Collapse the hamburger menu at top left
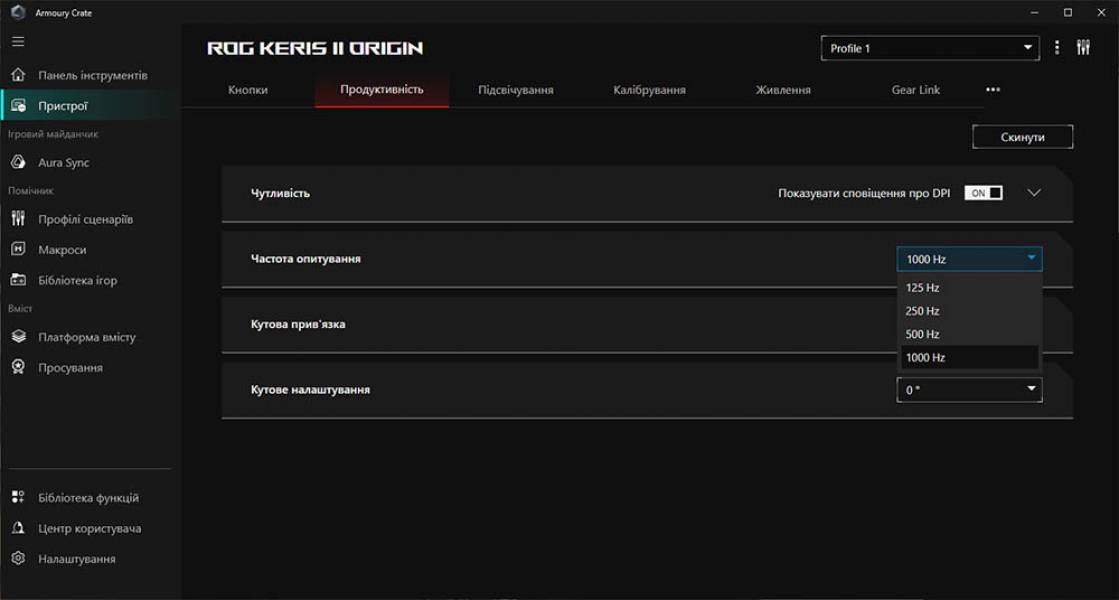 click(17, 41)
